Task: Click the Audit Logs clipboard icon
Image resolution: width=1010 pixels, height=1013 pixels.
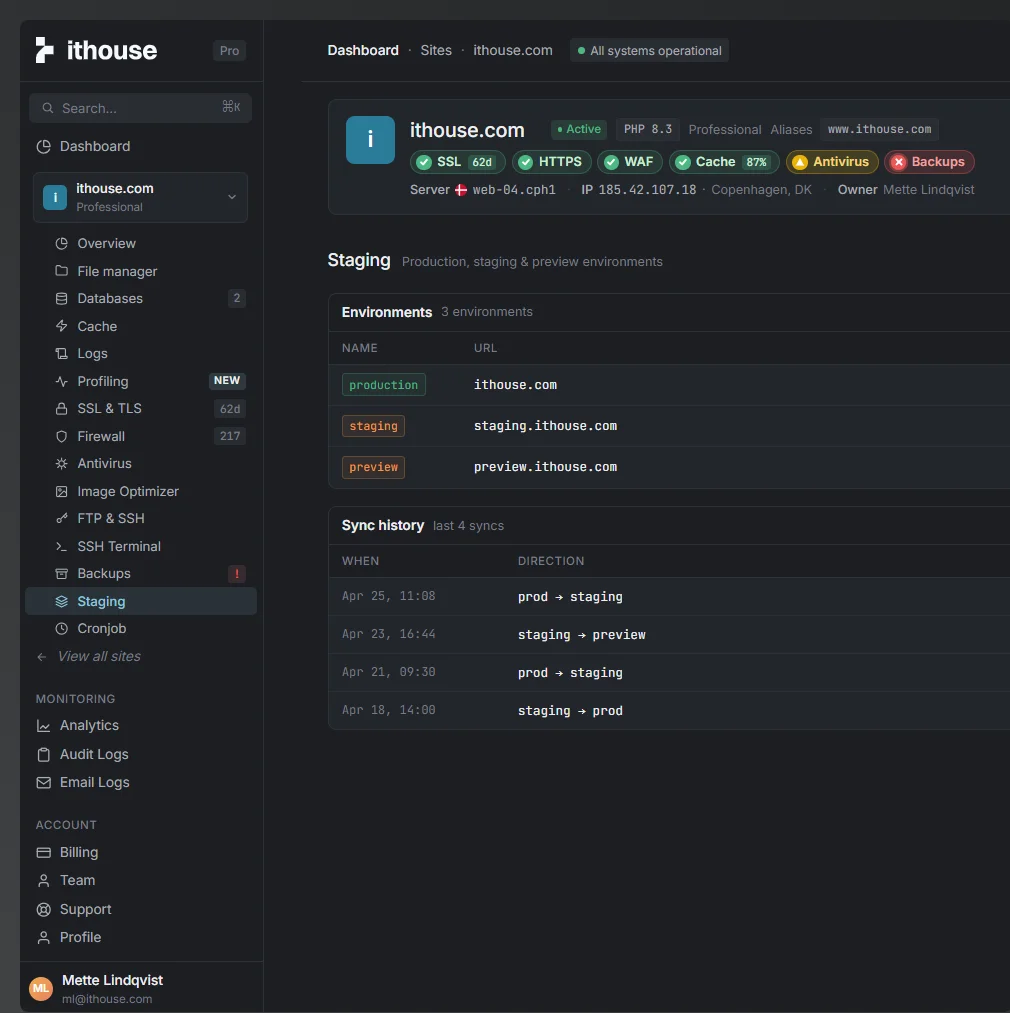Action: click(43, 755)
